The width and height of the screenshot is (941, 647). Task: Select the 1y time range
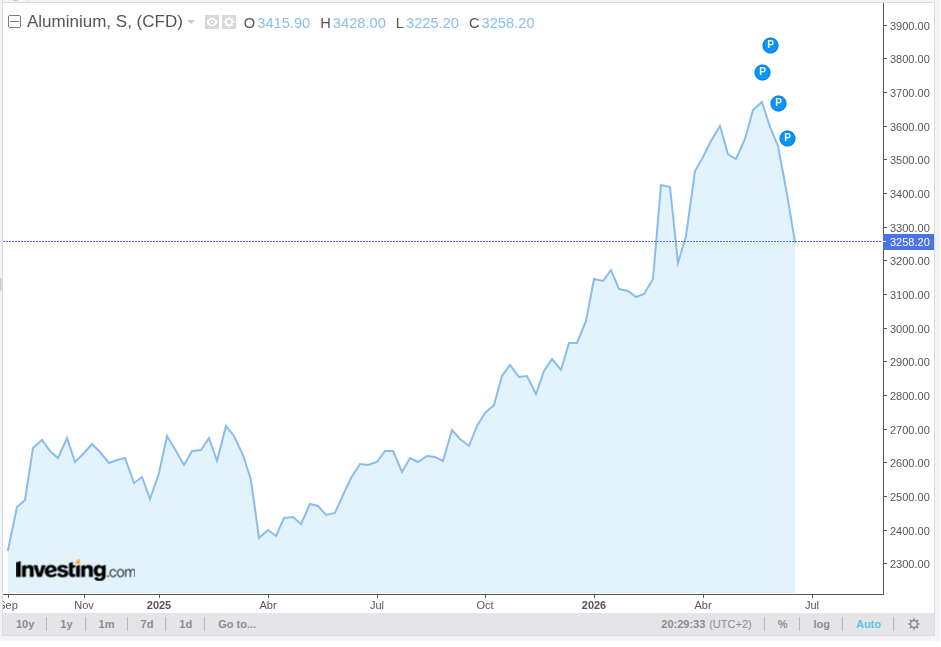click(x=66, y=624)
